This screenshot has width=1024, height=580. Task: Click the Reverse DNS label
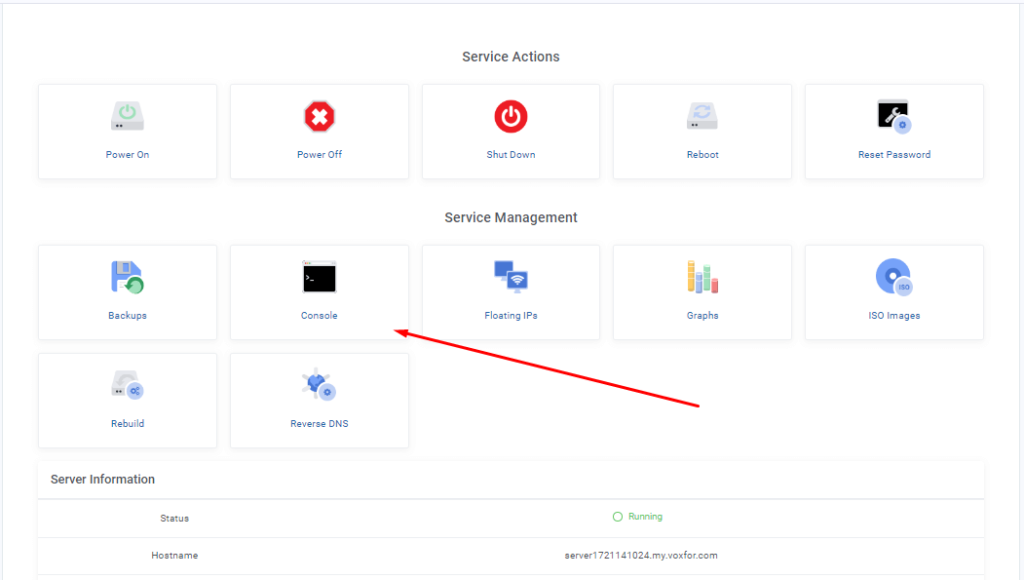point(319,424)
